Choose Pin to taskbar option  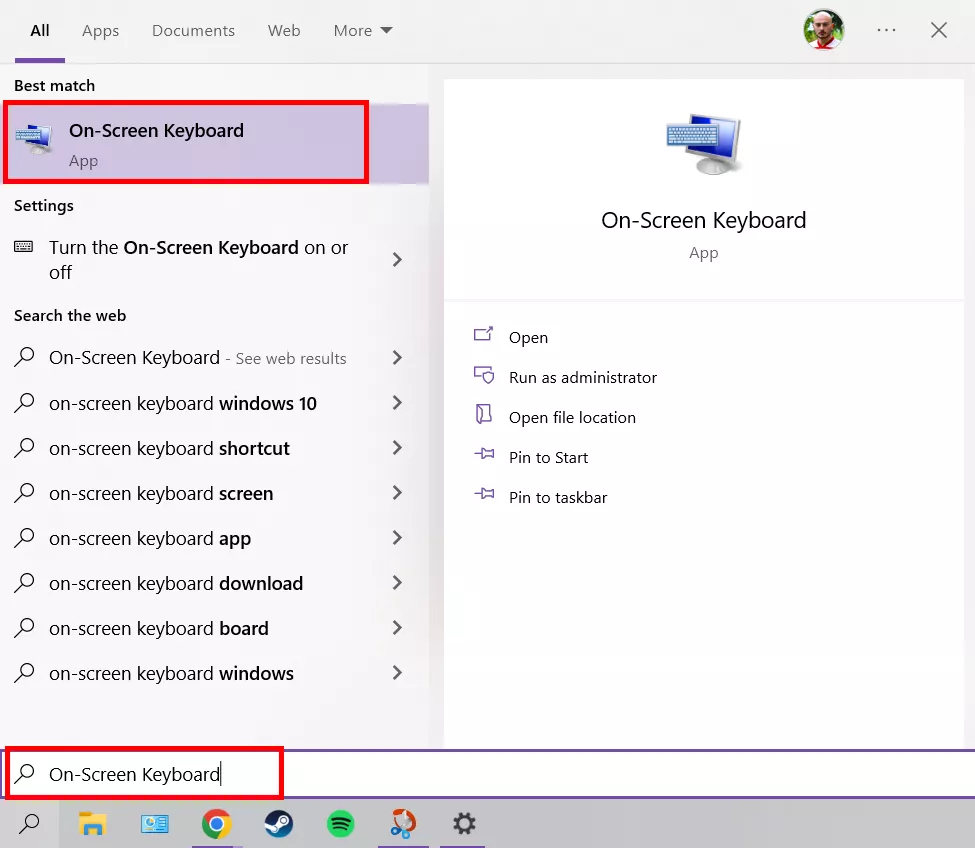pyautogui.click(x=557, y=498)
